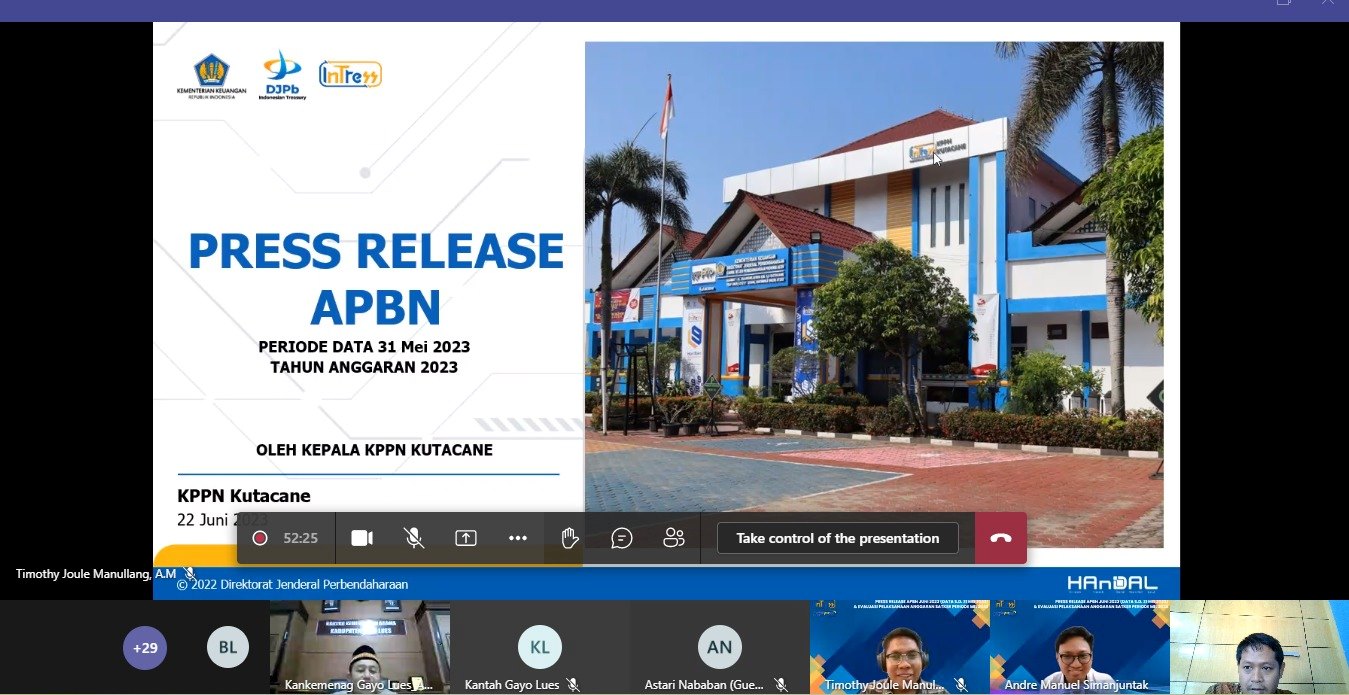The image size is (1349, 695).
Task: Show the meeting conversation chat
Action: pyautogui.click(x=622, y=538)
